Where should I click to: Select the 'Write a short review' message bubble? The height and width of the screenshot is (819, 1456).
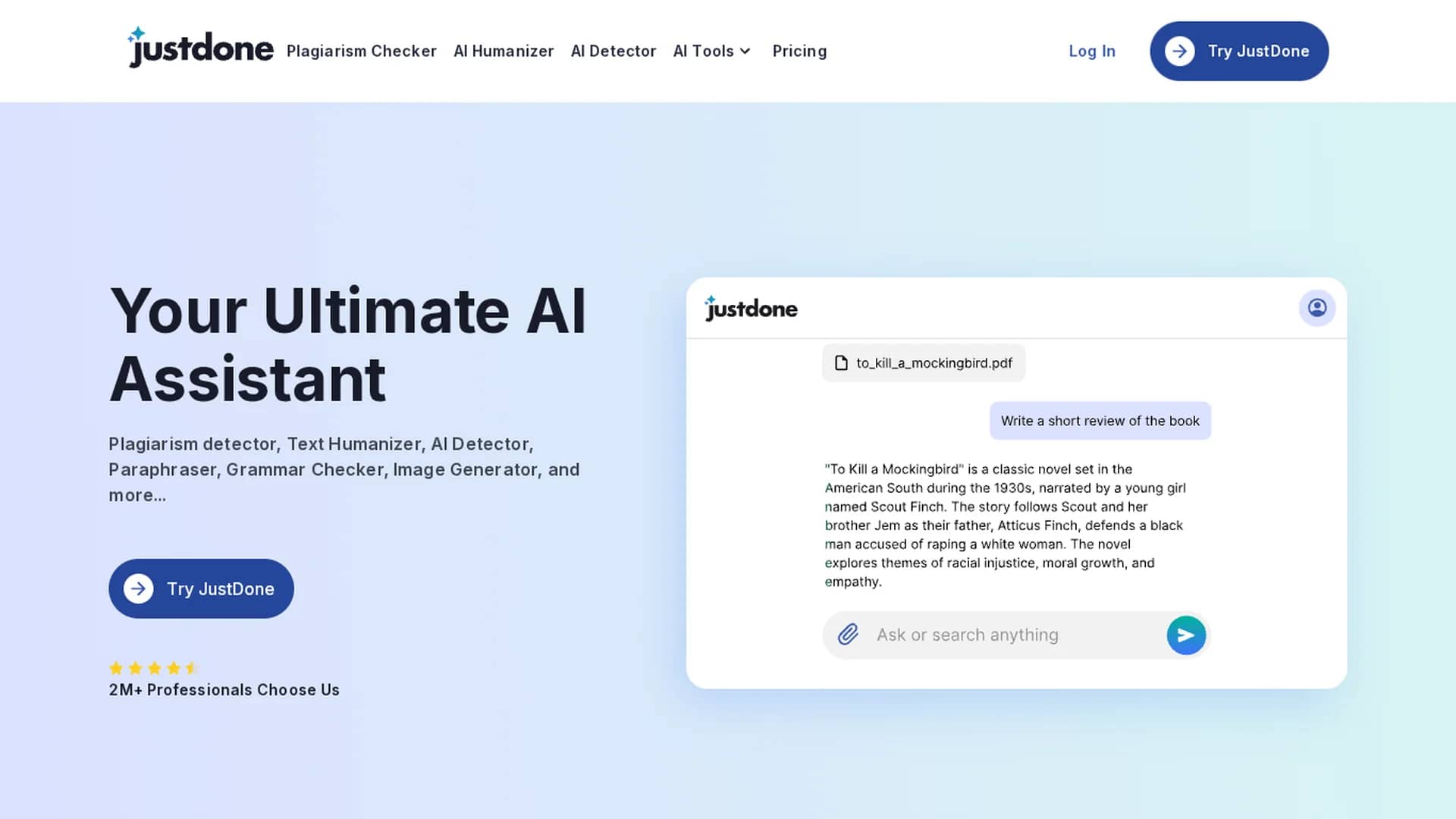[x=1100, y=421]
